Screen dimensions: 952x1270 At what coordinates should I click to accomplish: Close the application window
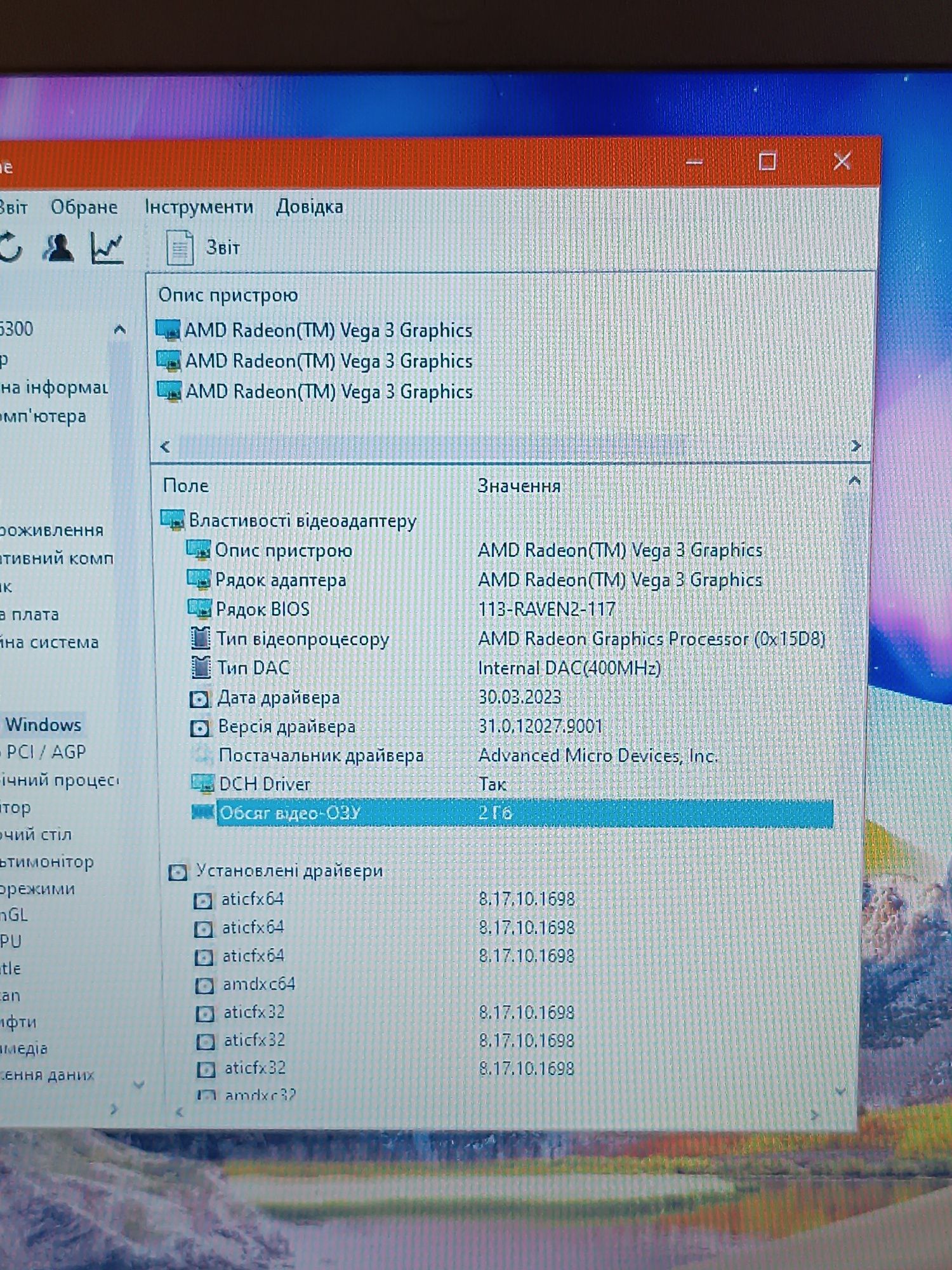pyautogui.click(x=842, y=162)
